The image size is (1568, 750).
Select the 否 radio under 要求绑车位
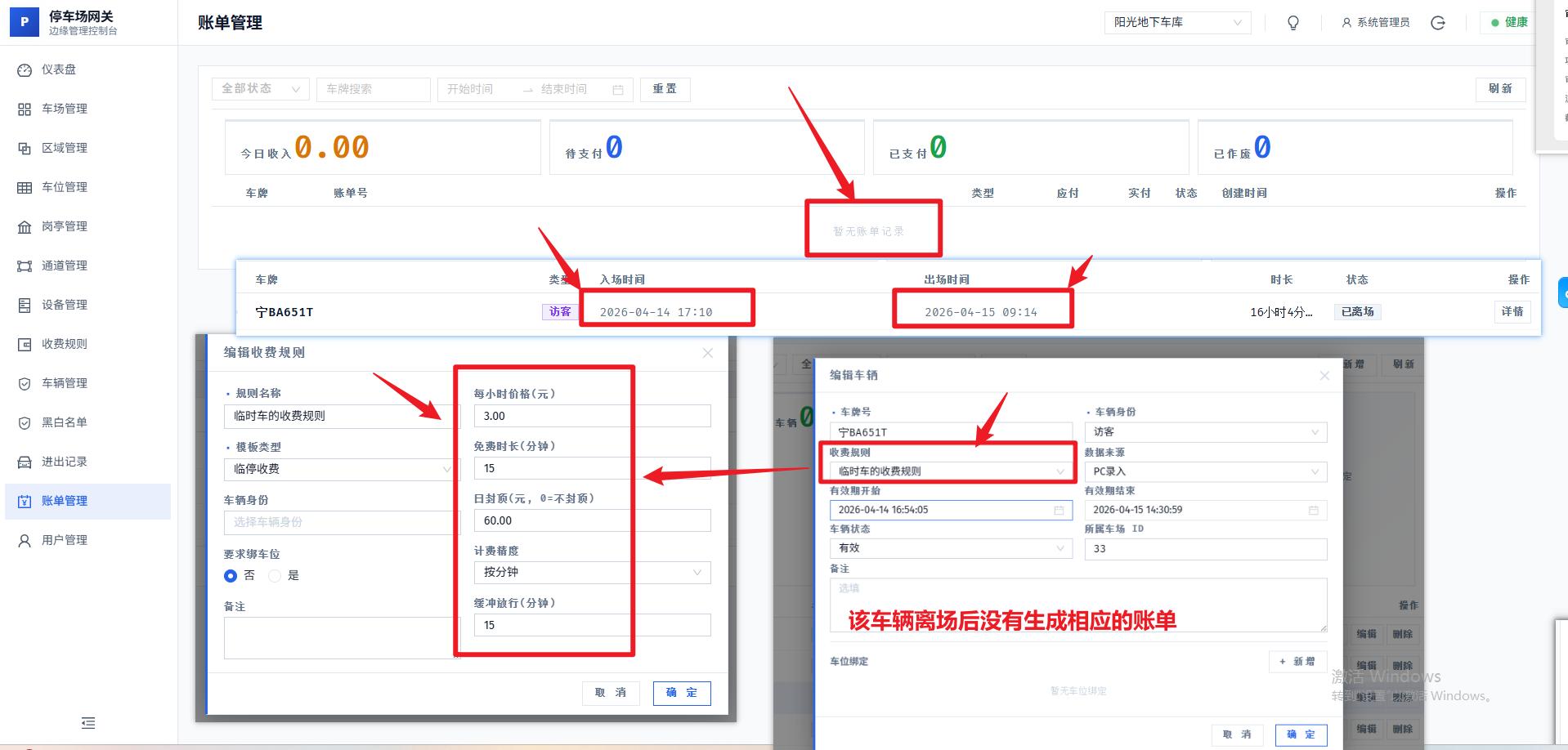click(x=231, y=575)
